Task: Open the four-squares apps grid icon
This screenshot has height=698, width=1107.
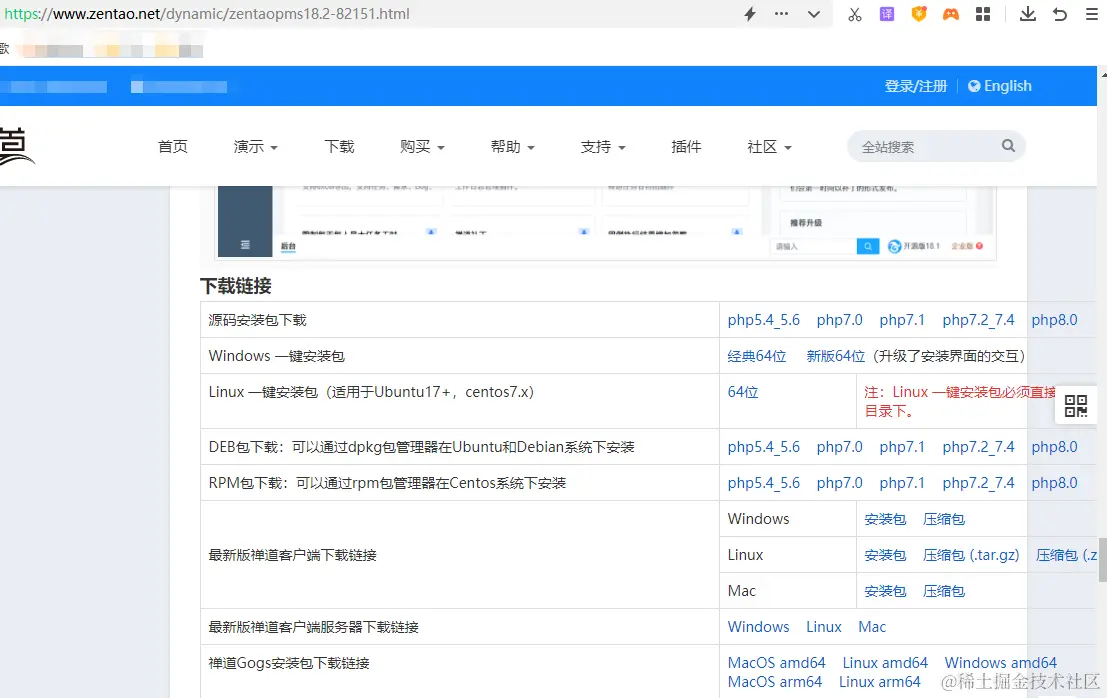Action: pos(983,14)
